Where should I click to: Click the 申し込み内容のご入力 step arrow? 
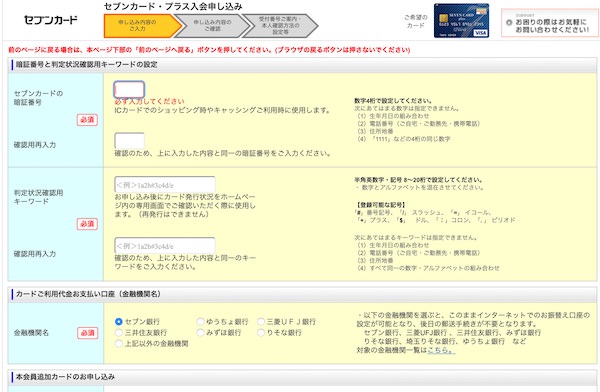pos(142,26)
